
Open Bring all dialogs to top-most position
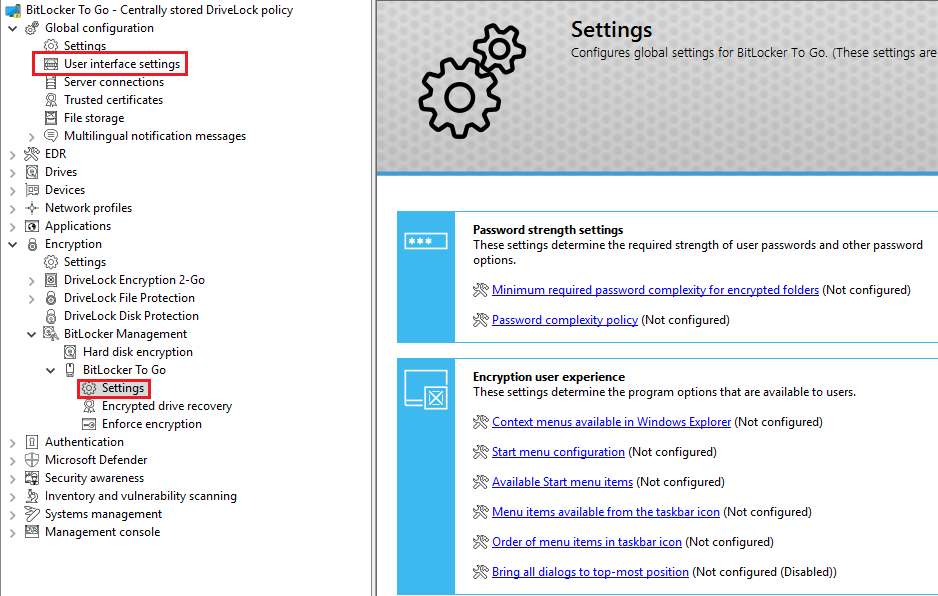(590, 571)
